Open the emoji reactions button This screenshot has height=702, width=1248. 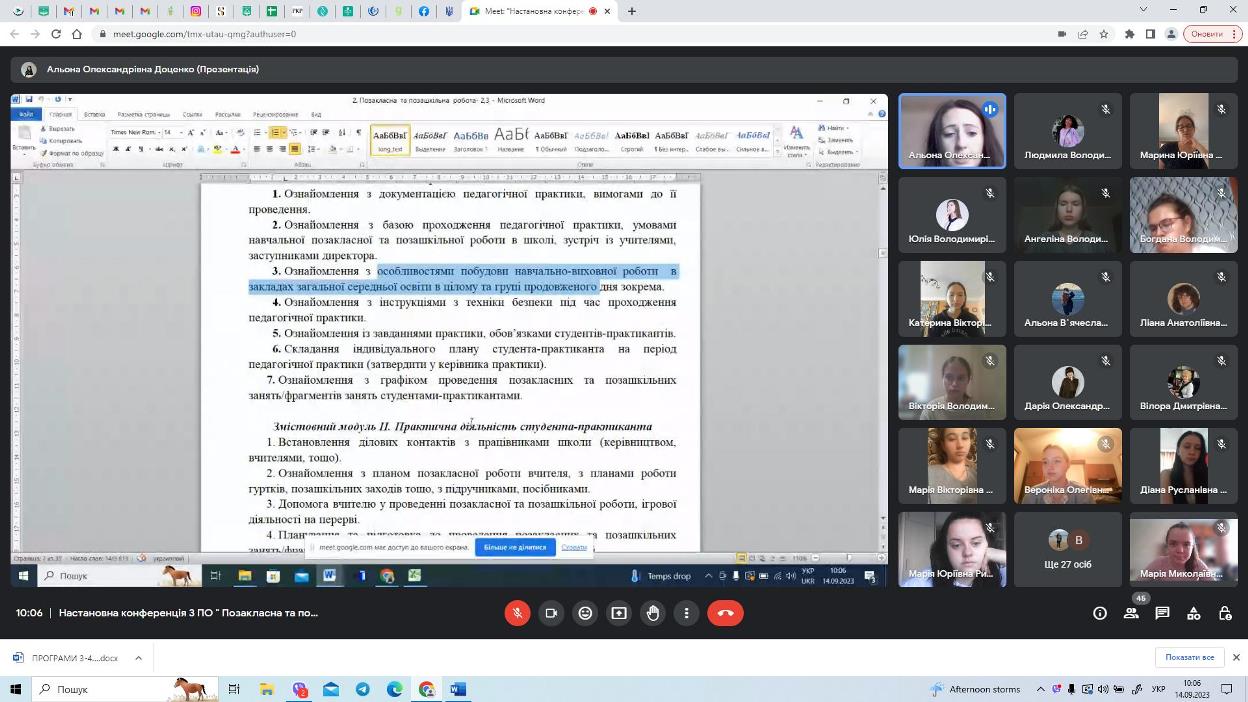point(585,613)
